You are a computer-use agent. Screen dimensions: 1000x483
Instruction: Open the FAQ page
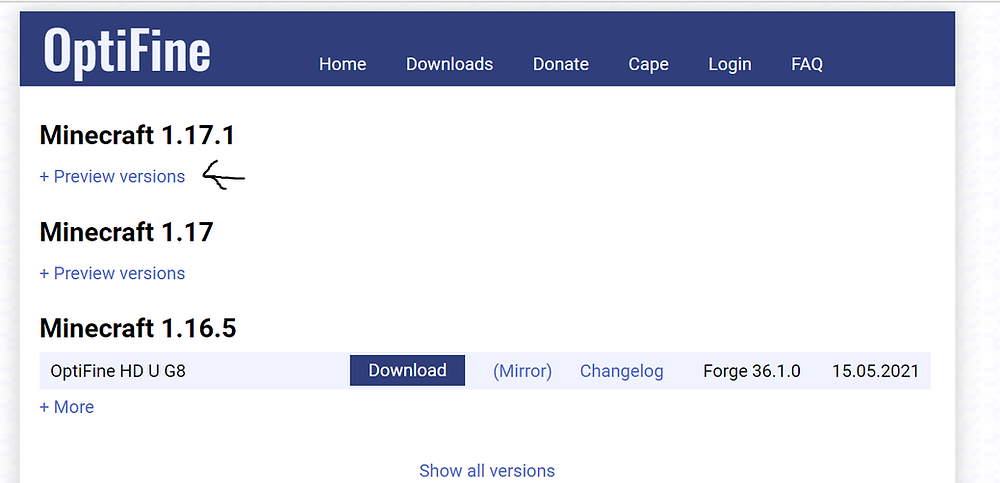pos(807,64)
